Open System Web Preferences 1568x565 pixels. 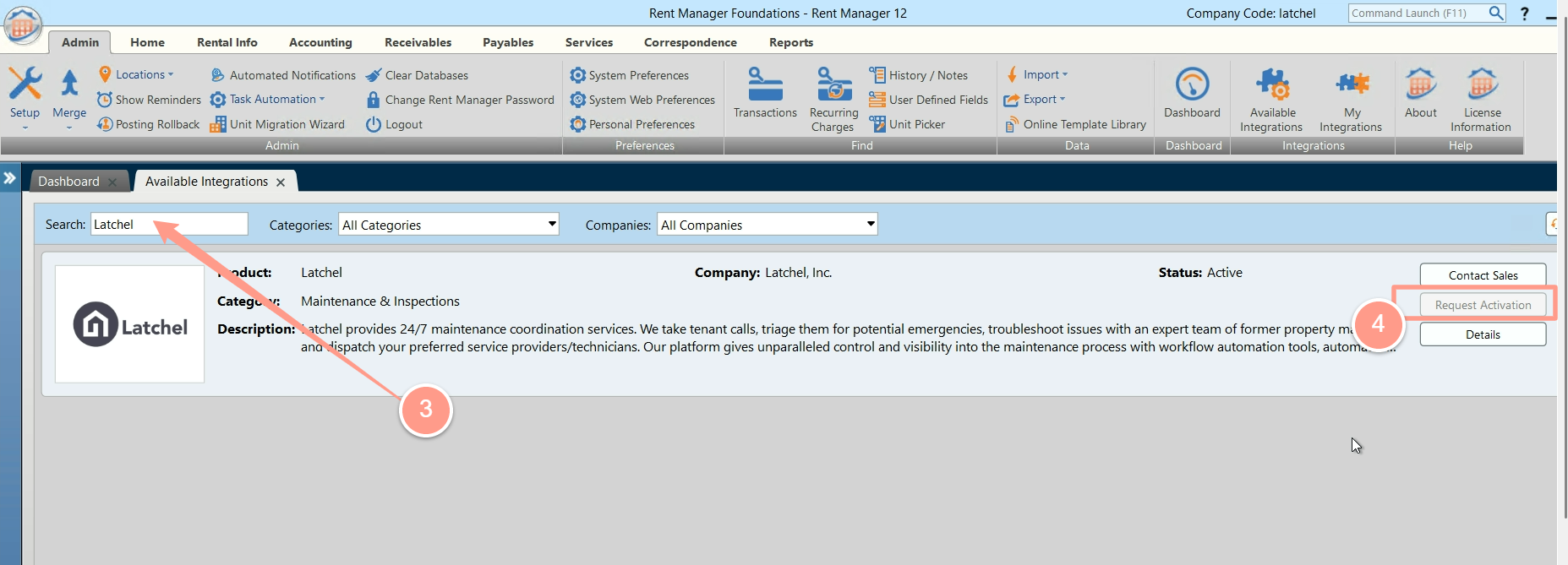[x=642, y=100]
